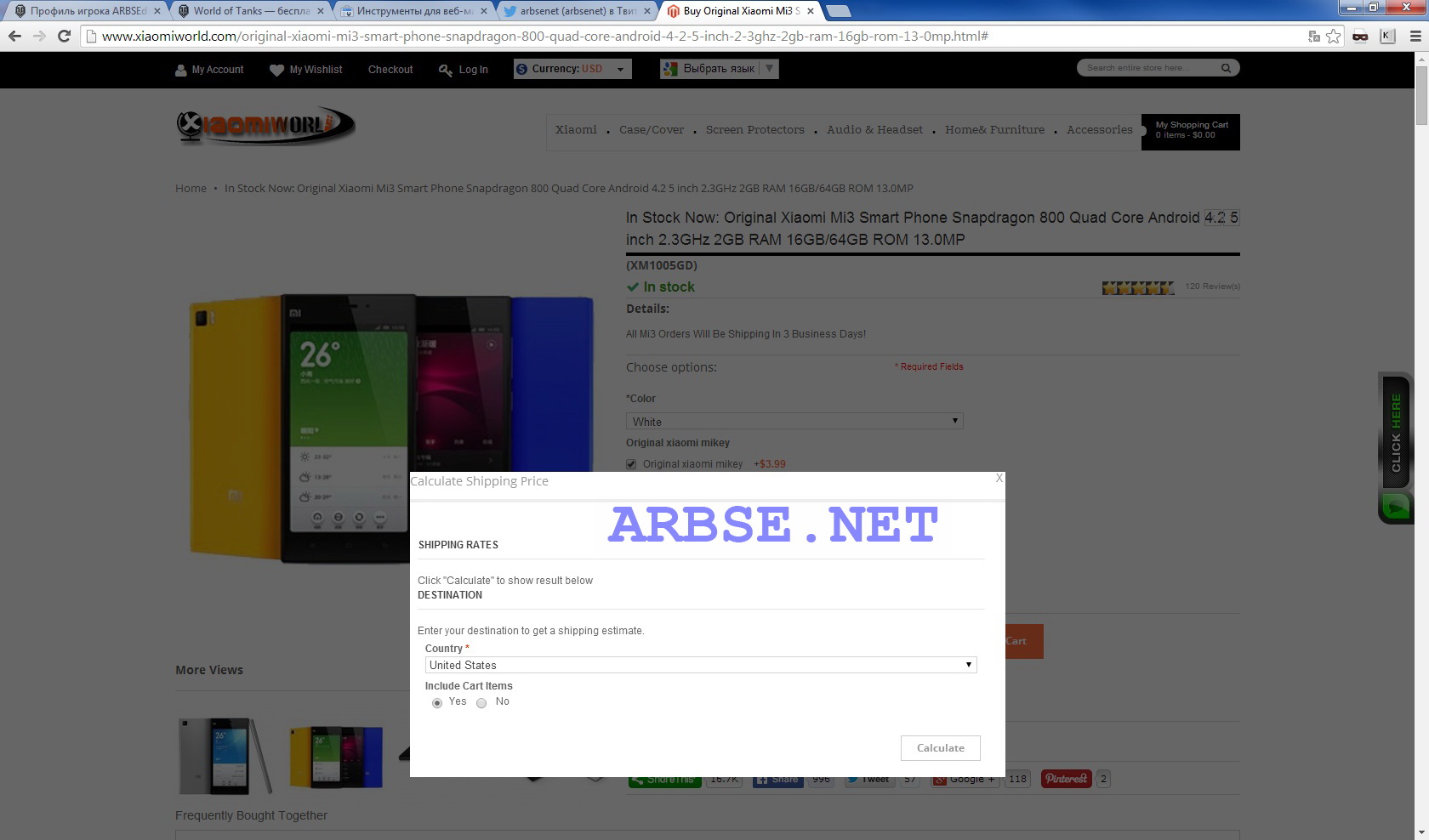Close the World of Tanks tab
Viewport: 1429px width, 840px height.
(x=320, y=11)
